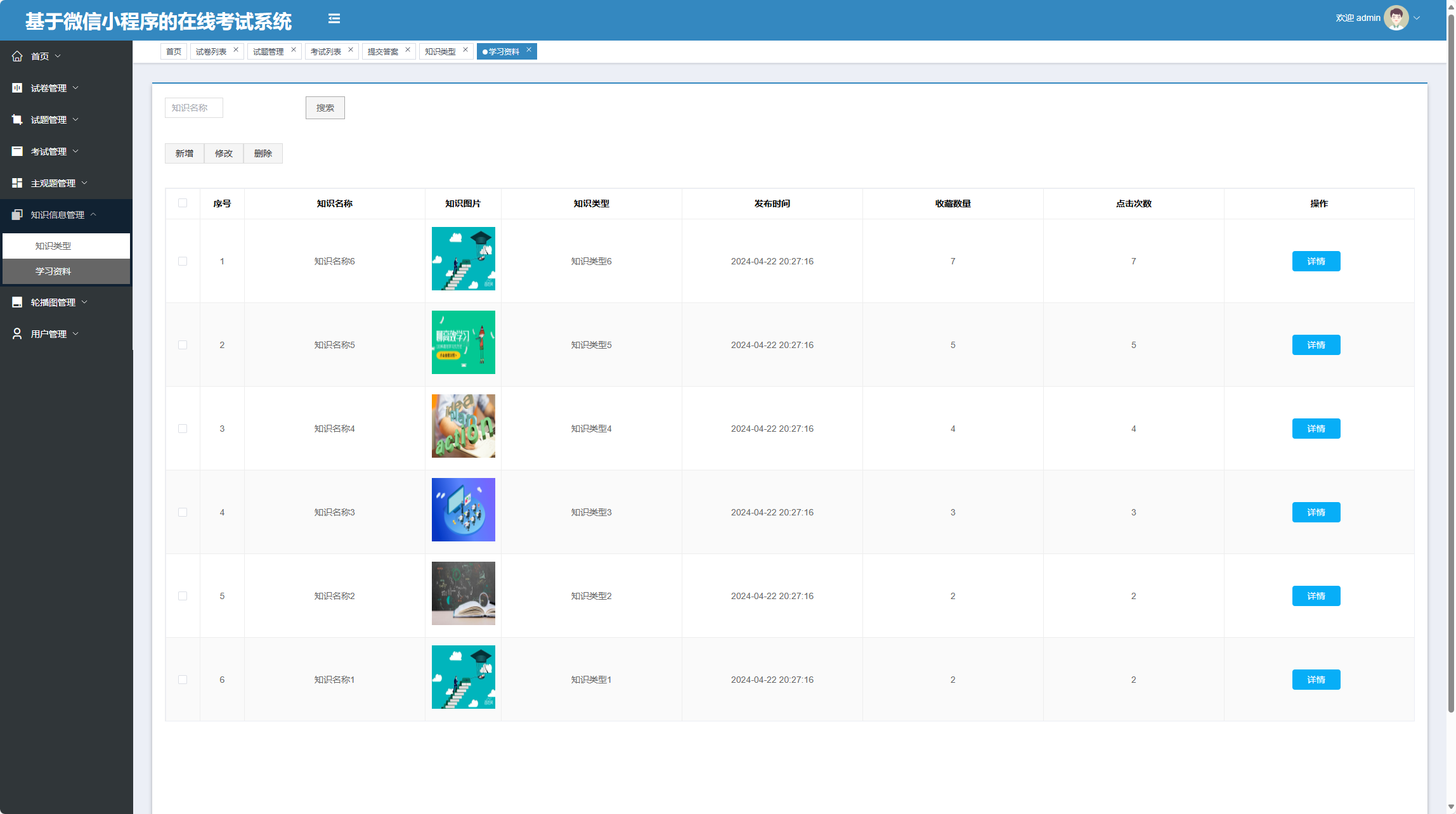Open the admin user dropdown arrow
This screenshot has height=814, width=1456.
click(1417, 18)
